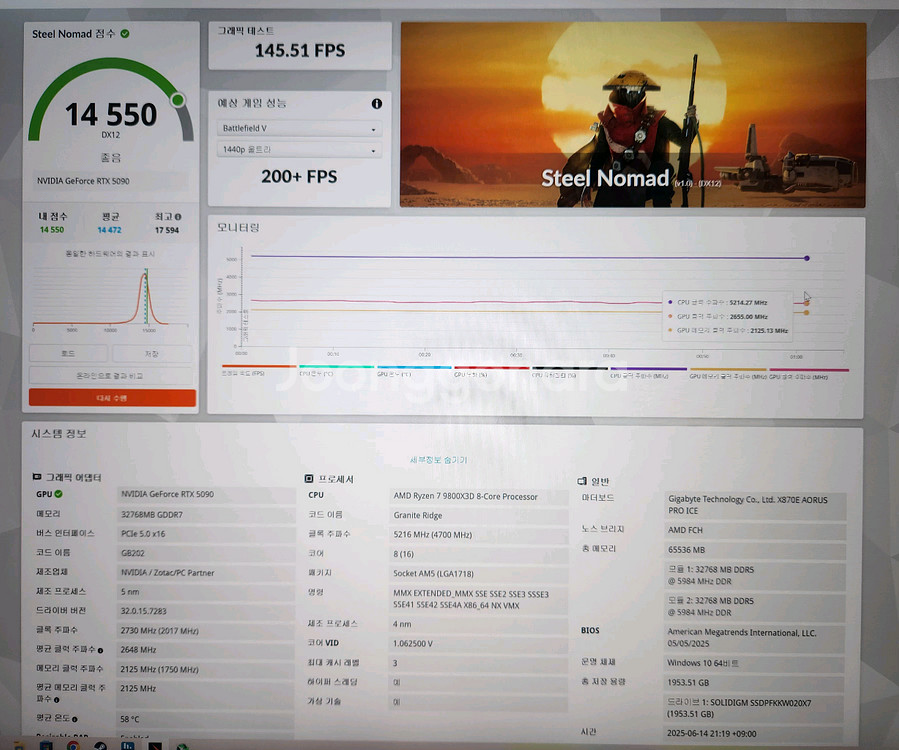Open the dark 3DMark icon in the taskbar
This screenshot has height=750, width=899.
tap(155, 746)
